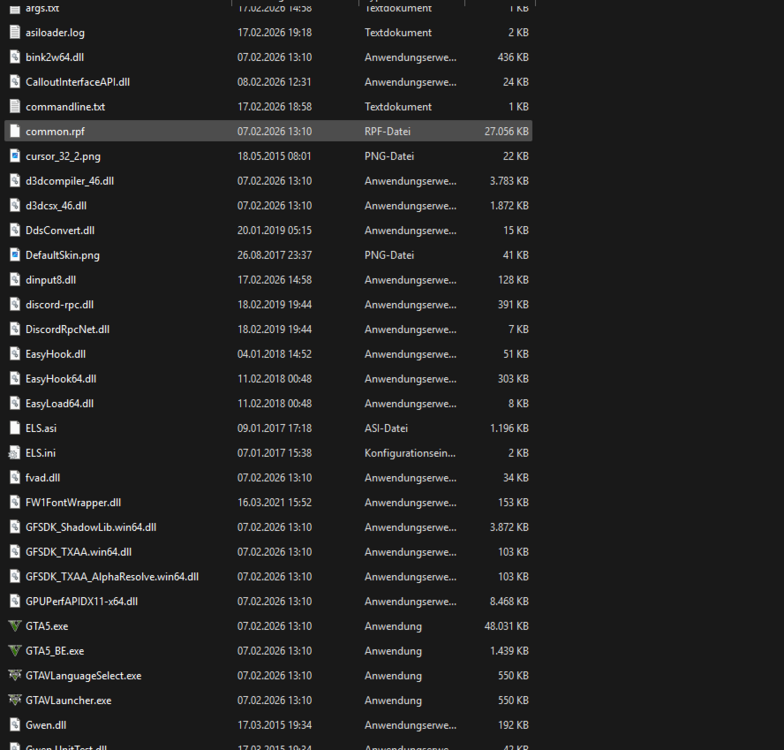This screenshot has height=750, width=784.
Task: Click the ELS.asi file icon
Action: [15, 428]
